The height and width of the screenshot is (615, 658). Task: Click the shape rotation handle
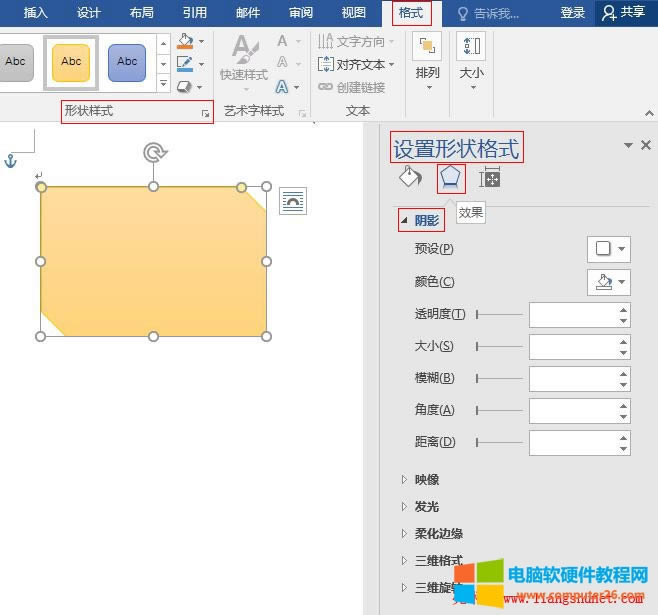tap(153, 152)
